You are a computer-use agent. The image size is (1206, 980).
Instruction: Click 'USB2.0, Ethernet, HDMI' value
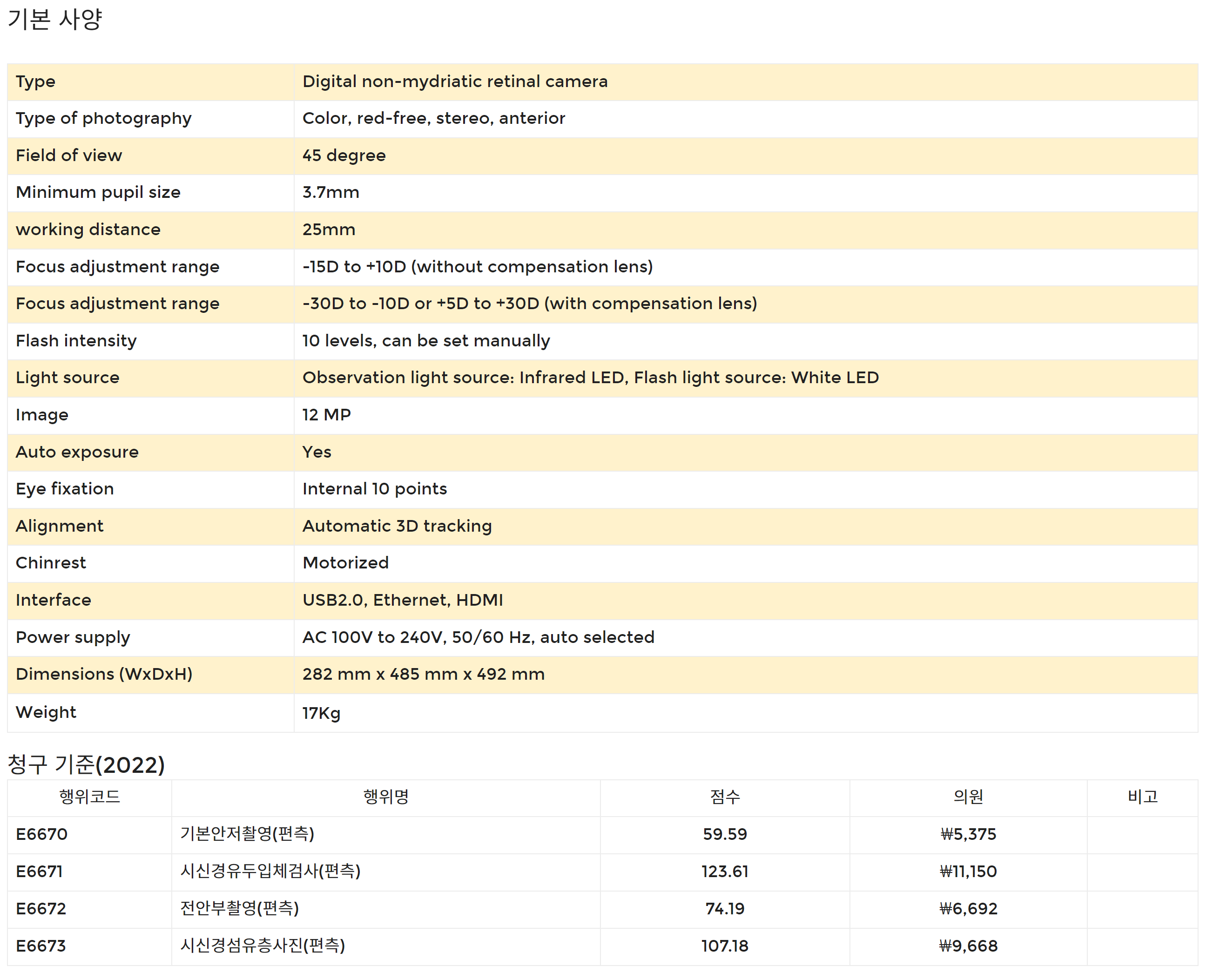click(403, 600)
